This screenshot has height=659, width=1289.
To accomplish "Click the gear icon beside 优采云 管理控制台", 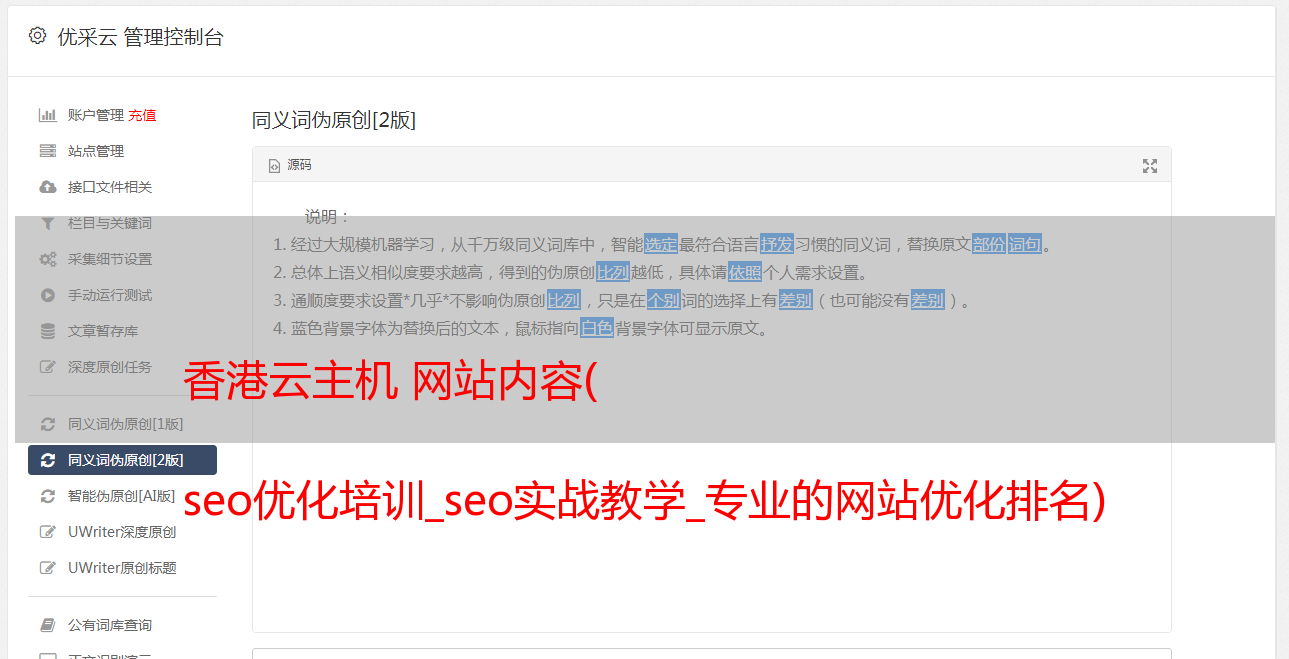I will click(37, 36).
